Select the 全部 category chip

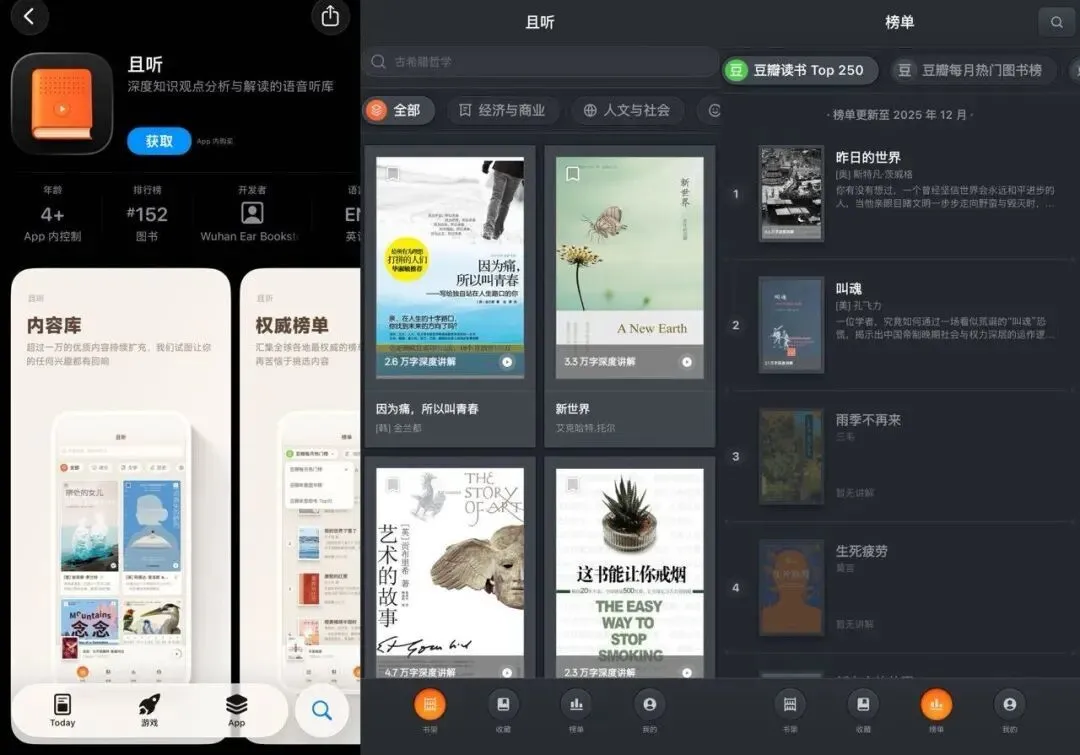coord(398,110)
